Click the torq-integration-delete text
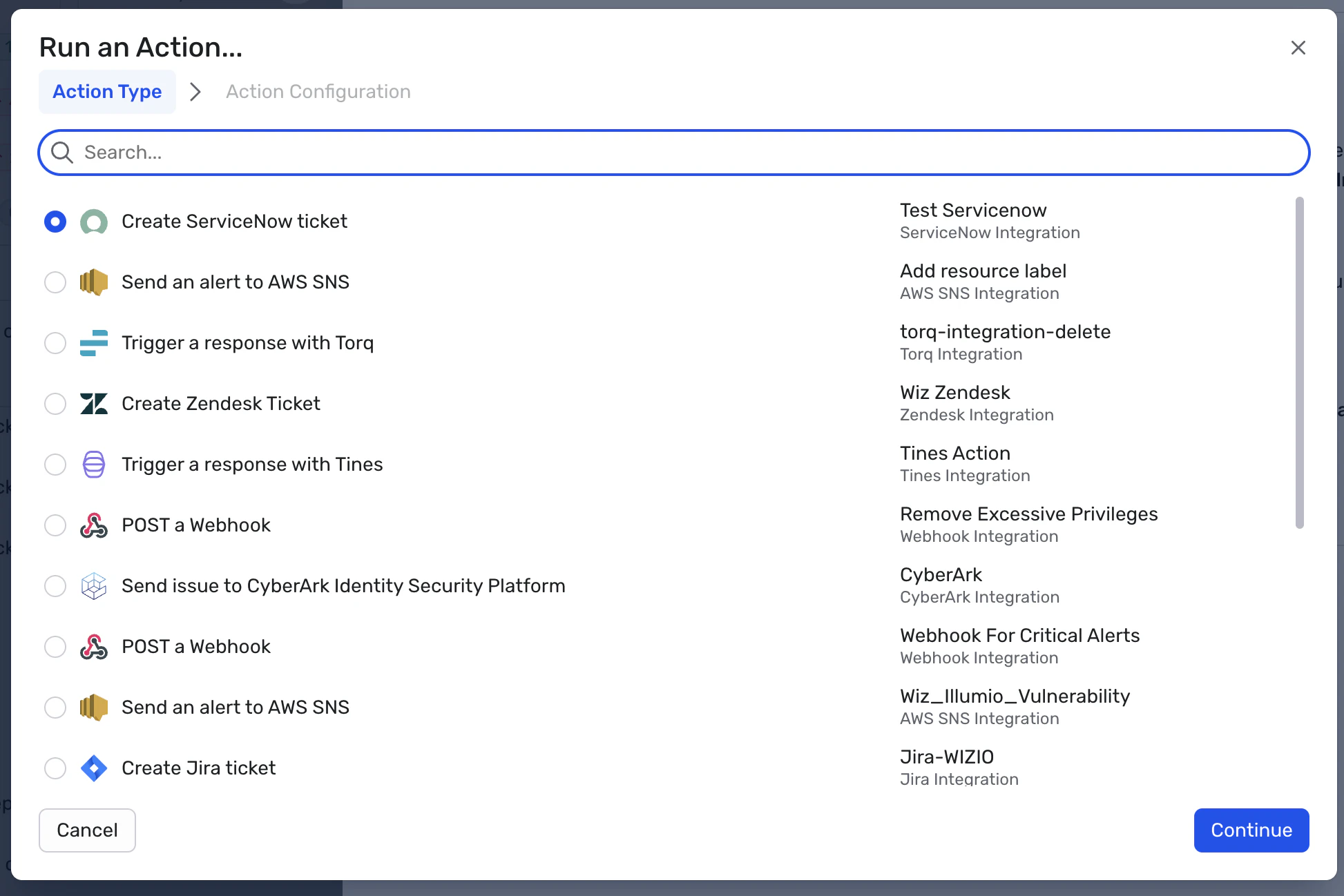 [1005, 332]
